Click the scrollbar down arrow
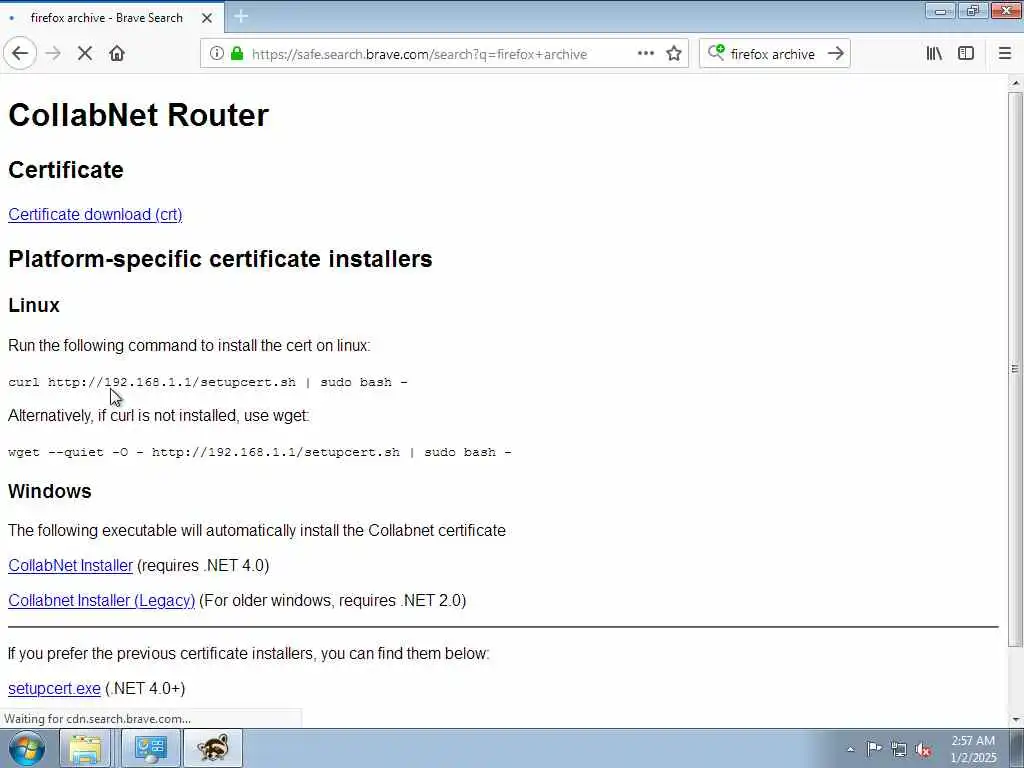This screenshot has height=768, width=1024. click(1015, 720)
